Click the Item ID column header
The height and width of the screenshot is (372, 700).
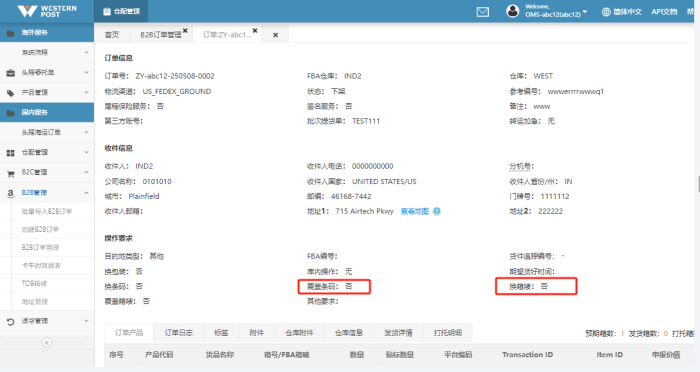(609, 355)
